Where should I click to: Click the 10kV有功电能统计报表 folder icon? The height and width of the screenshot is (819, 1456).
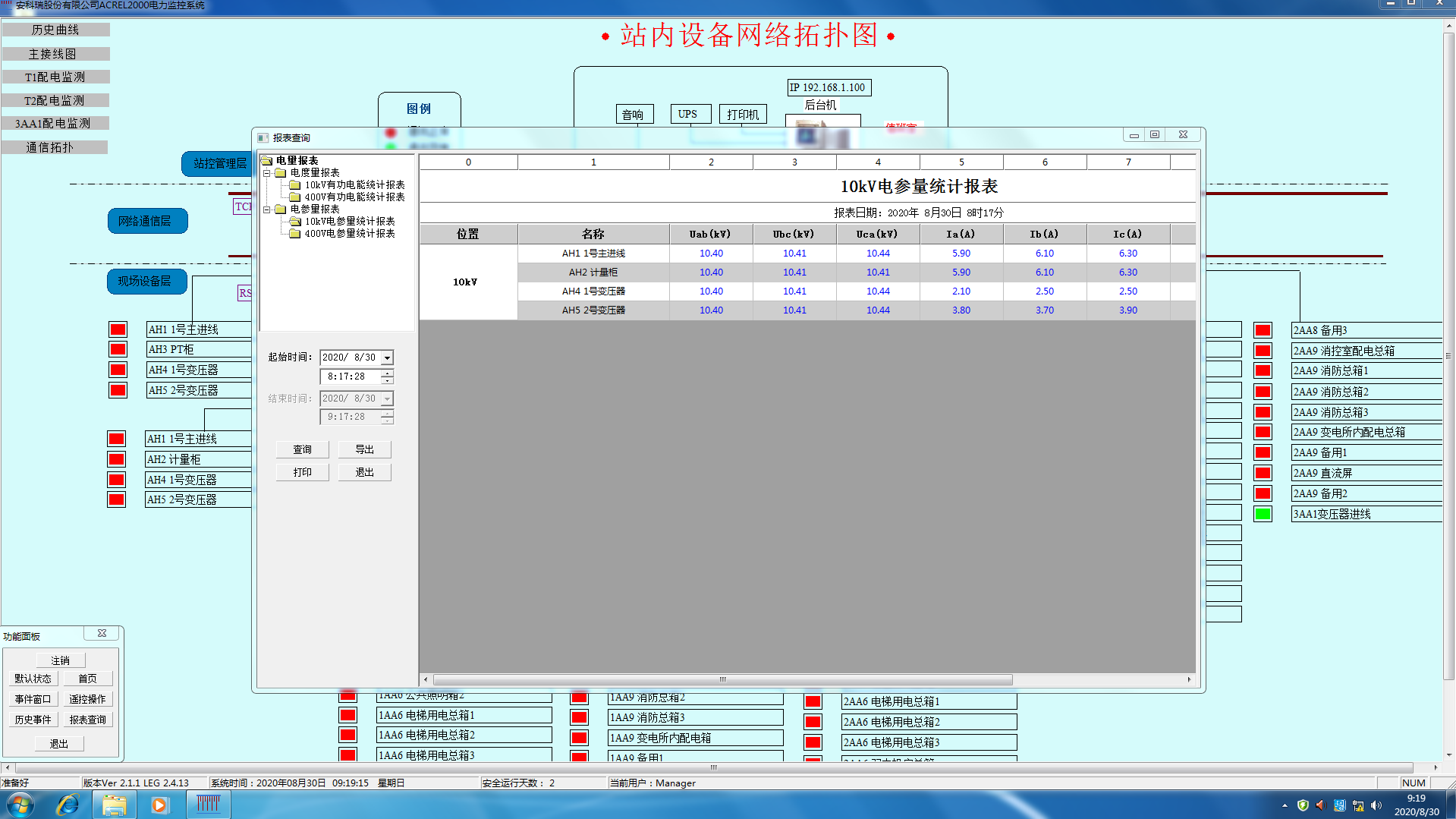295,185
